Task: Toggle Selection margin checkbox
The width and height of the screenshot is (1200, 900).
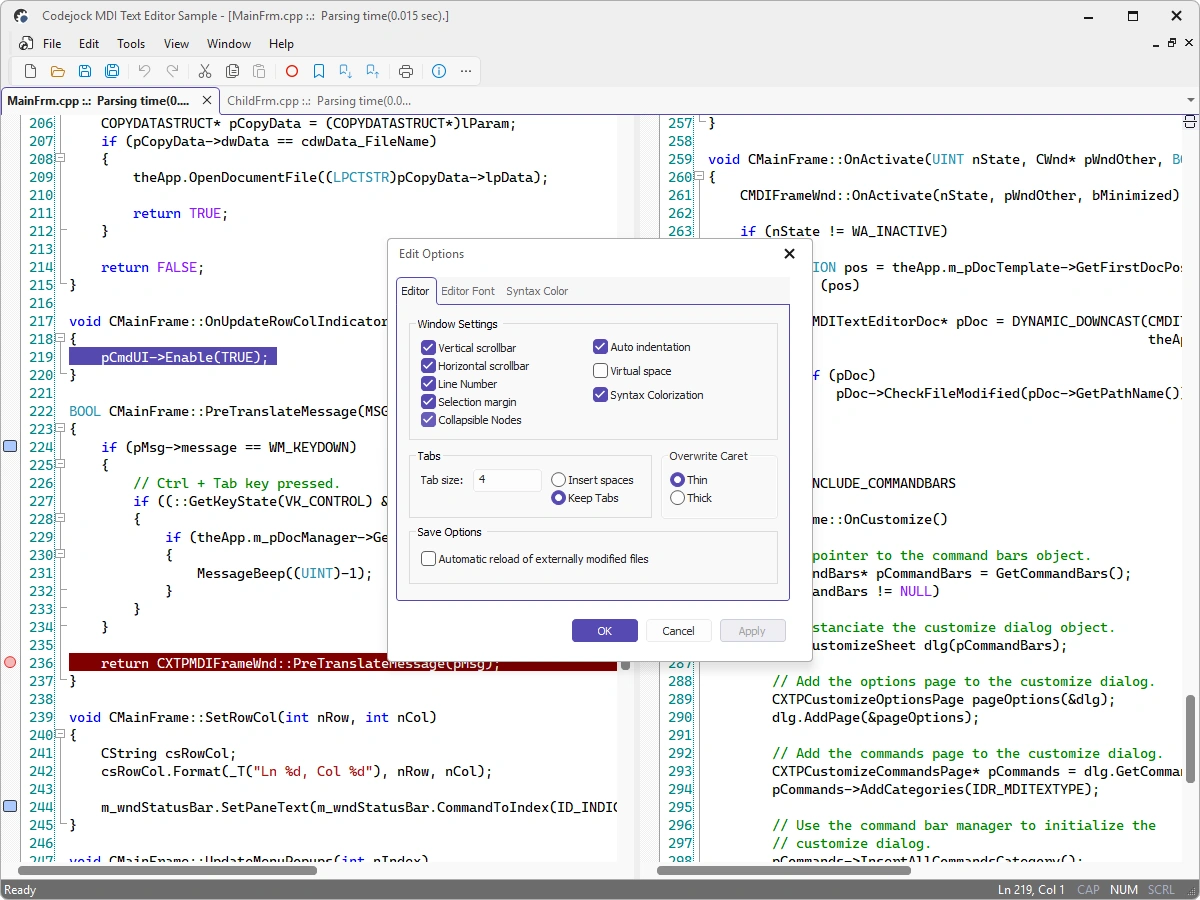Action: click(429, 402)
